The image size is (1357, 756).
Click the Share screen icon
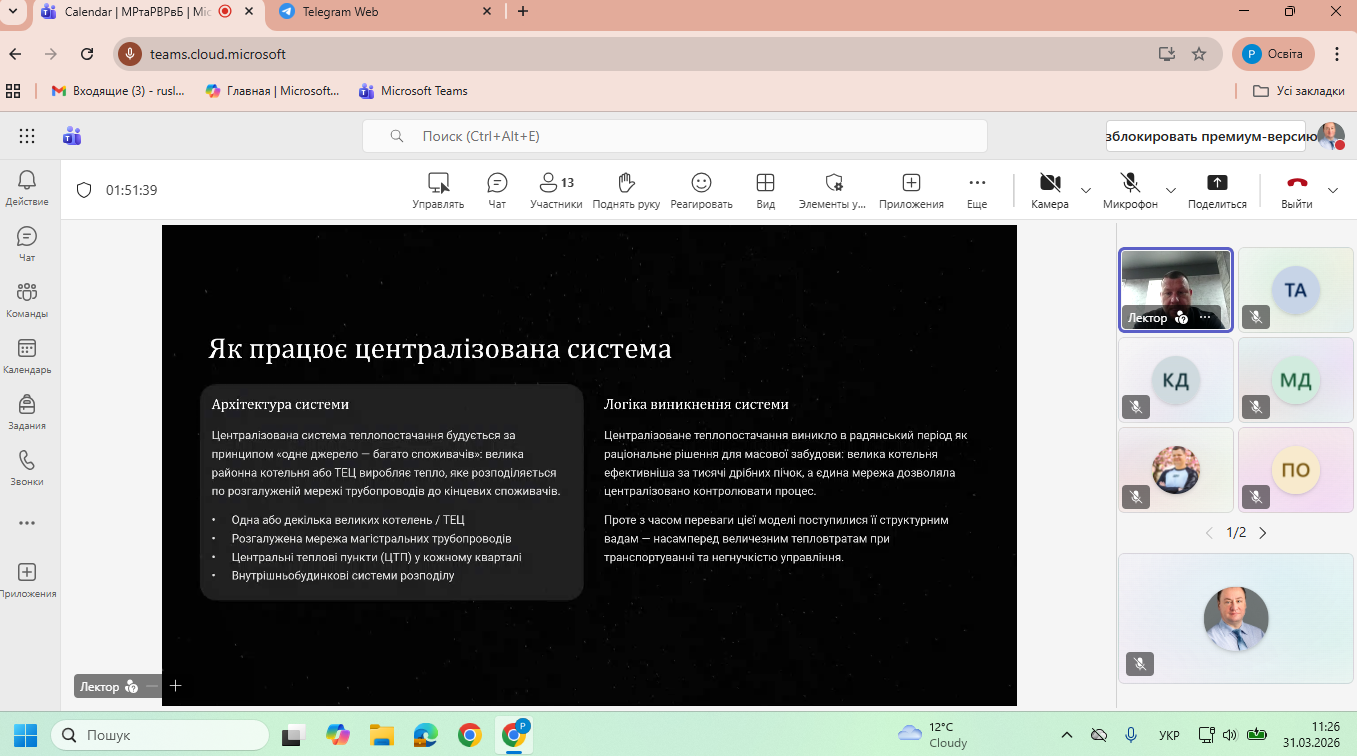(1217, 190)
